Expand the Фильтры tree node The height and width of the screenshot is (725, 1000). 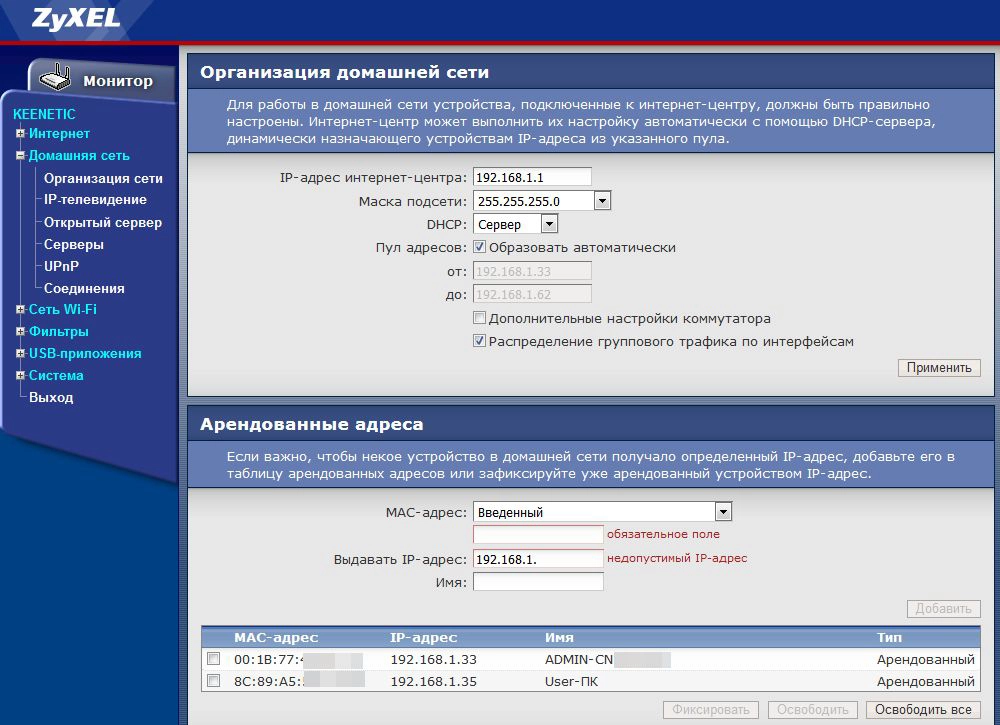20,332
